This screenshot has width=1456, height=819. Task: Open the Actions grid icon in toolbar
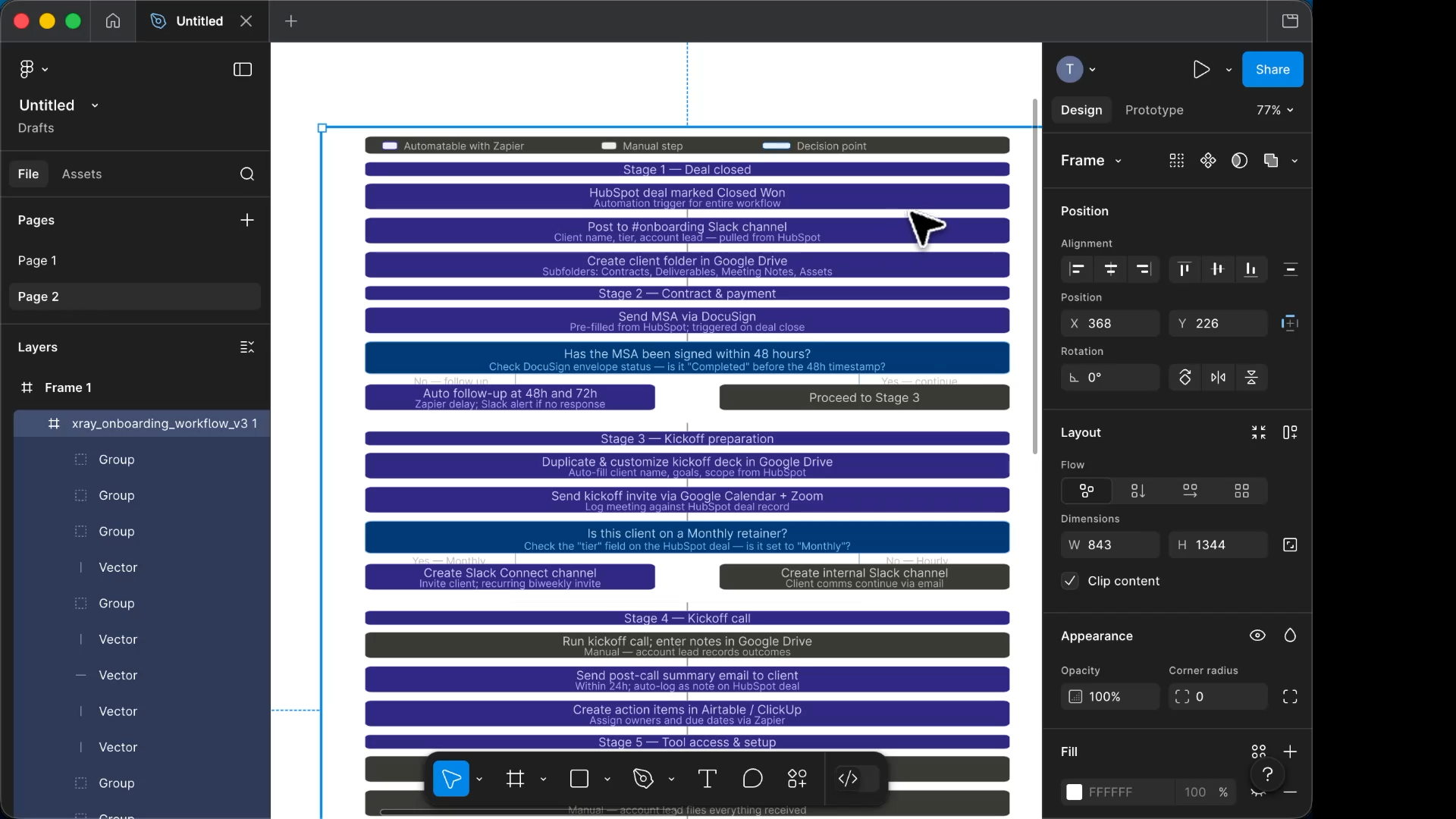click(x=798, y=779)
